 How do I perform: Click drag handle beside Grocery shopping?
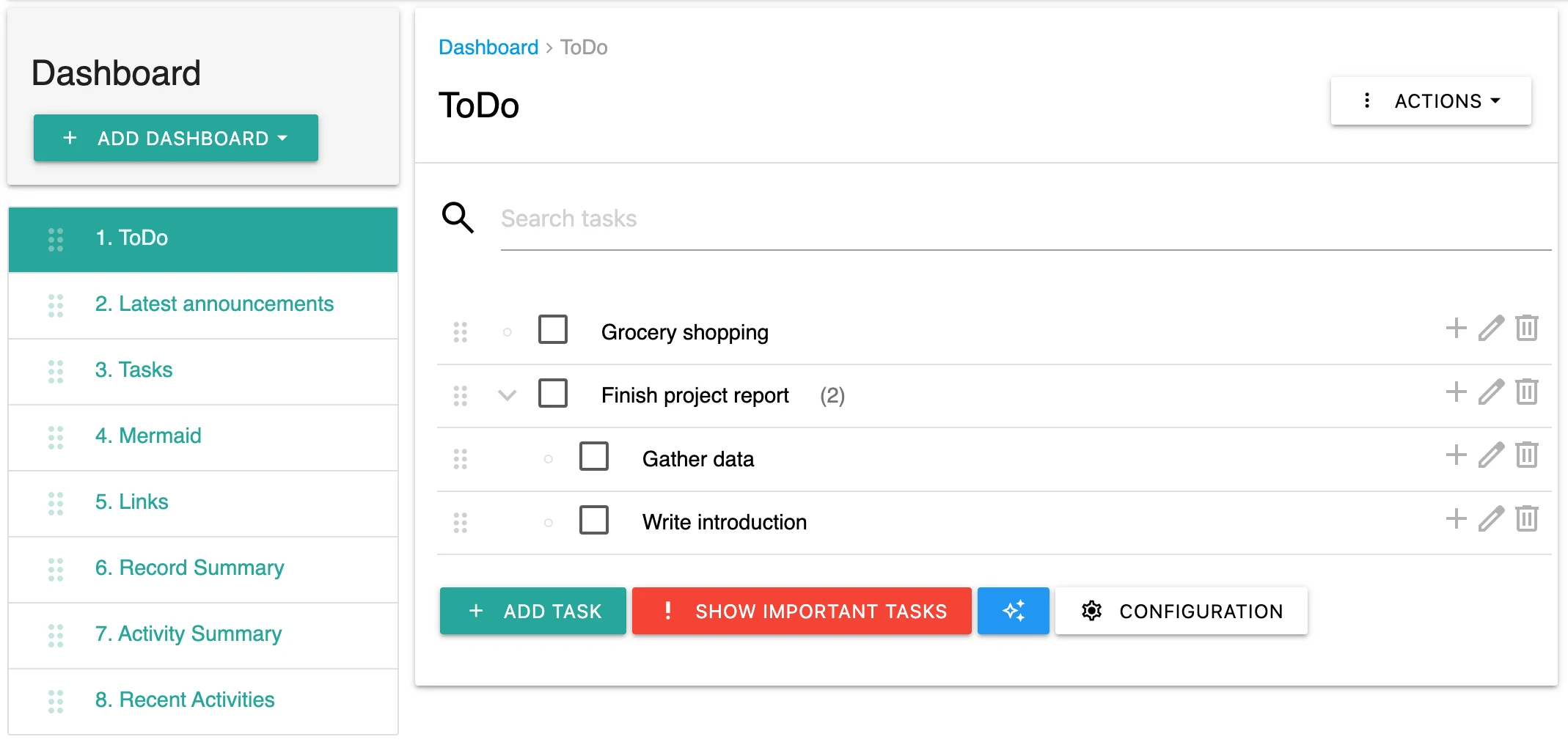(x=460, y=332)
